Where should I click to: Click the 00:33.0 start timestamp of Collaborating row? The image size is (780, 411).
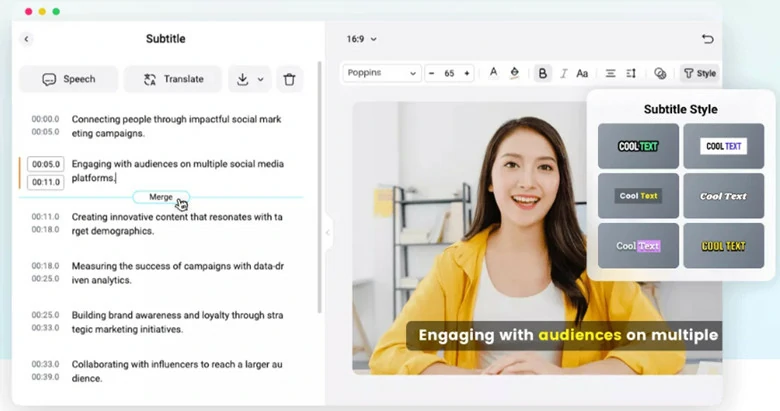click(x=45, y=364)
